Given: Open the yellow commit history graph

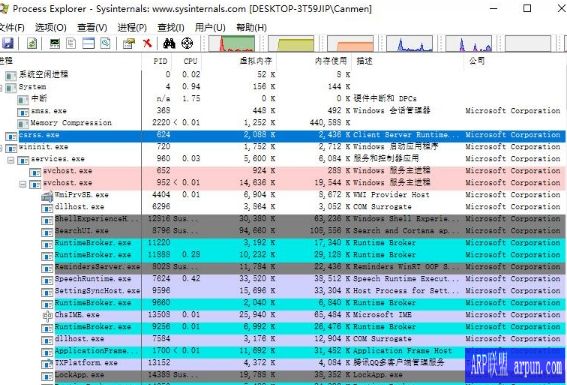Looking at the screenshot, I should pos(291,43).
